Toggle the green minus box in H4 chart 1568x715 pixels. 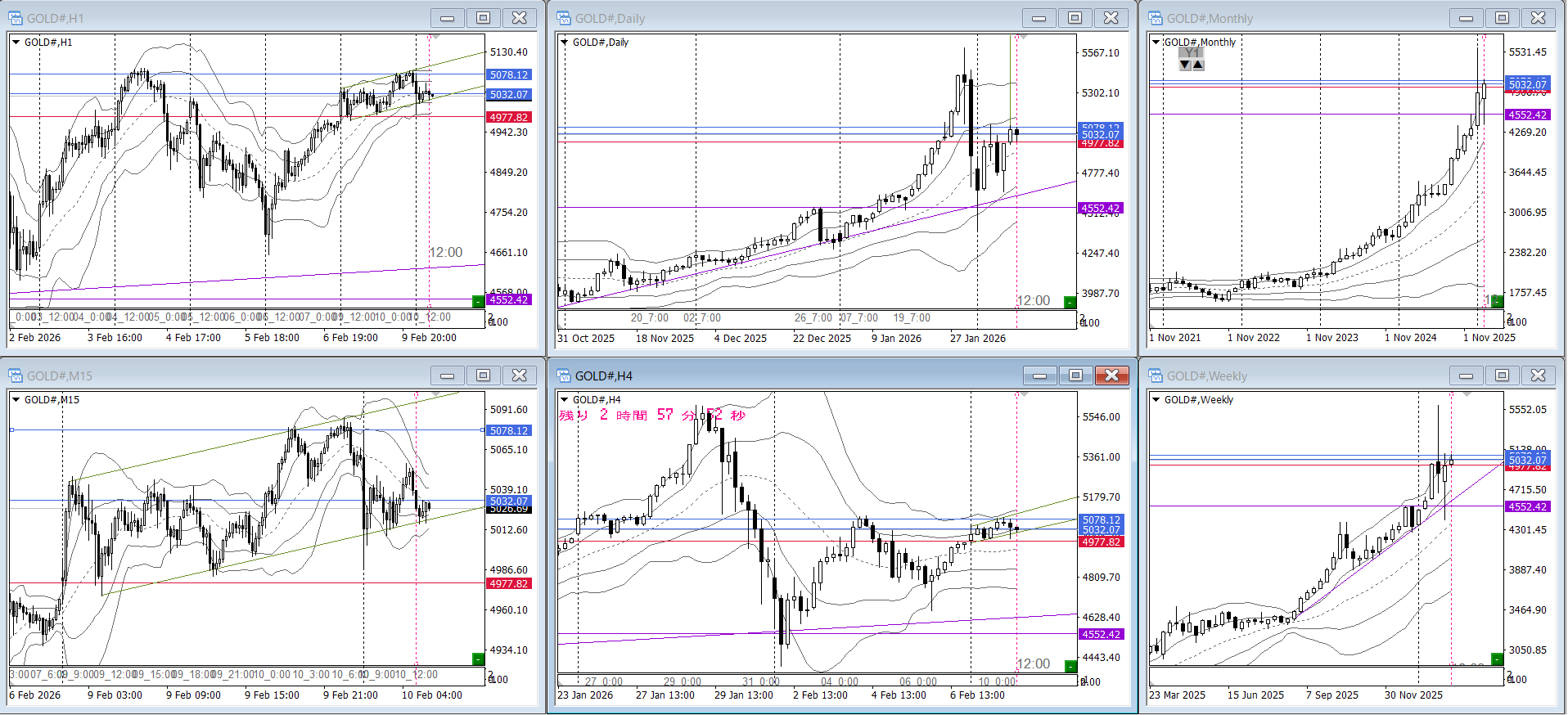(1069, 666)
